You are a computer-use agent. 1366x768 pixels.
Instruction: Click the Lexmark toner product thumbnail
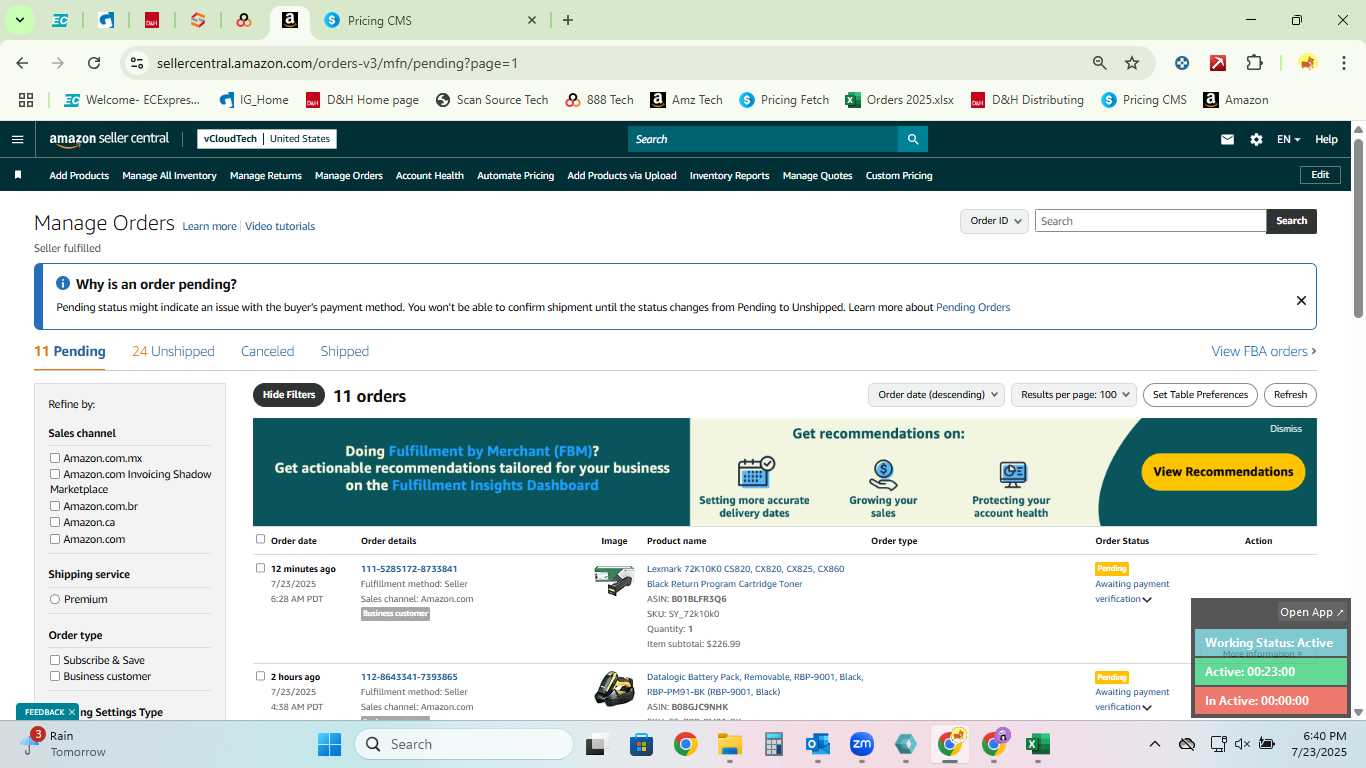click(x=613, y=581)
